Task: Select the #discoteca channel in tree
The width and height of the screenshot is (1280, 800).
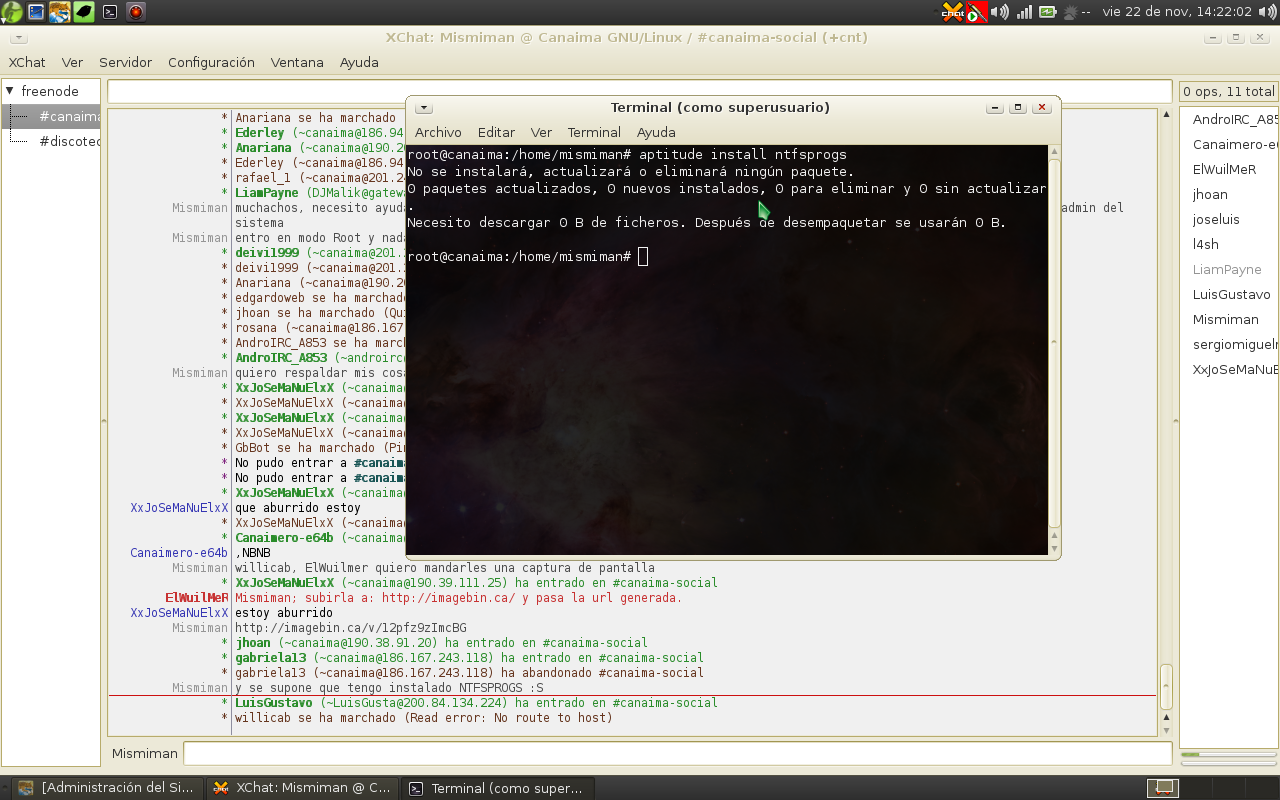Action: [x=68, y=141]
